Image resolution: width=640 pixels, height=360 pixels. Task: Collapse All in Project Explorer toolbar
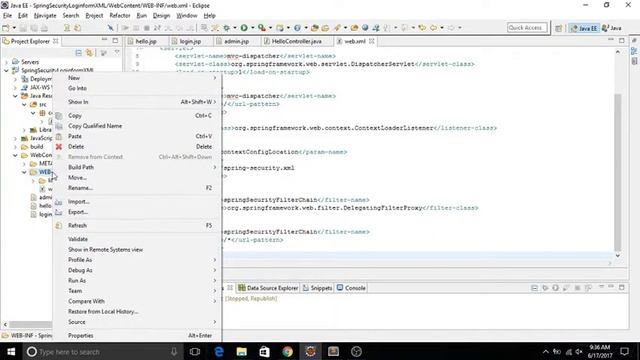pyautogui.click(x=79, y=53)
